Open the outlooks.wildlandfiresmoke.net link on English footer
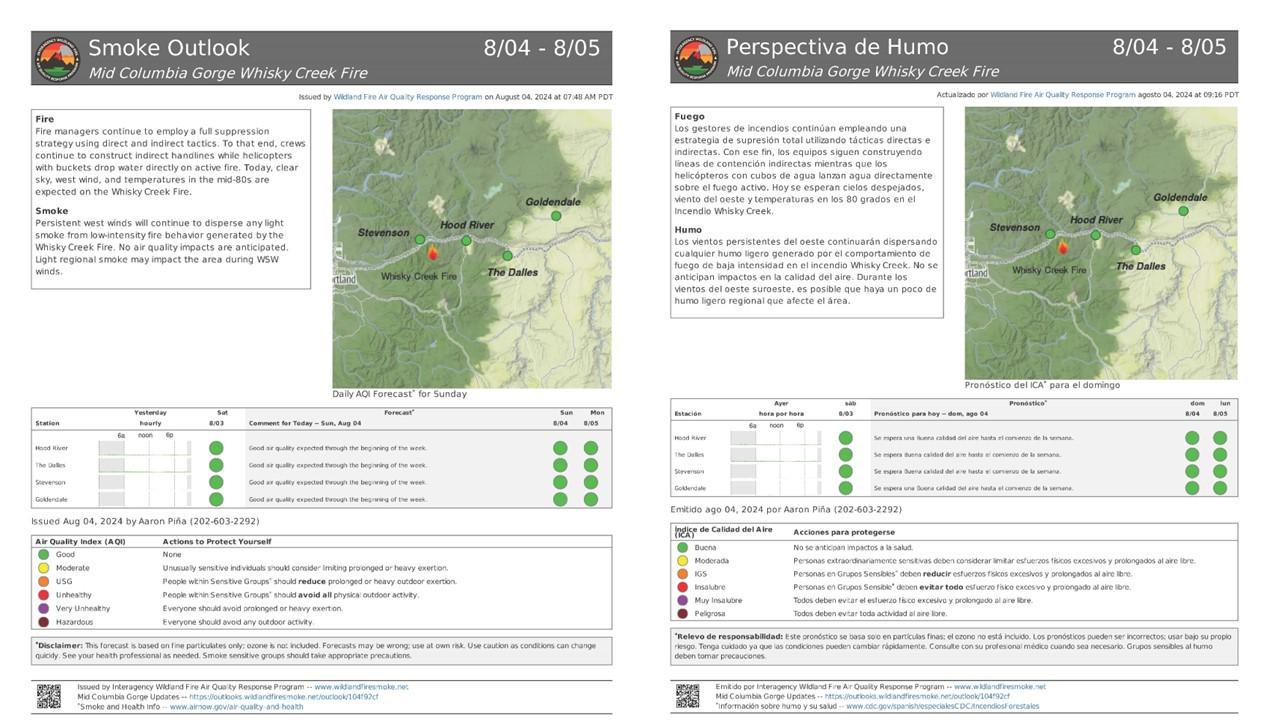Viewport: 1280px width, 720px height. click(x=284, y=697)
